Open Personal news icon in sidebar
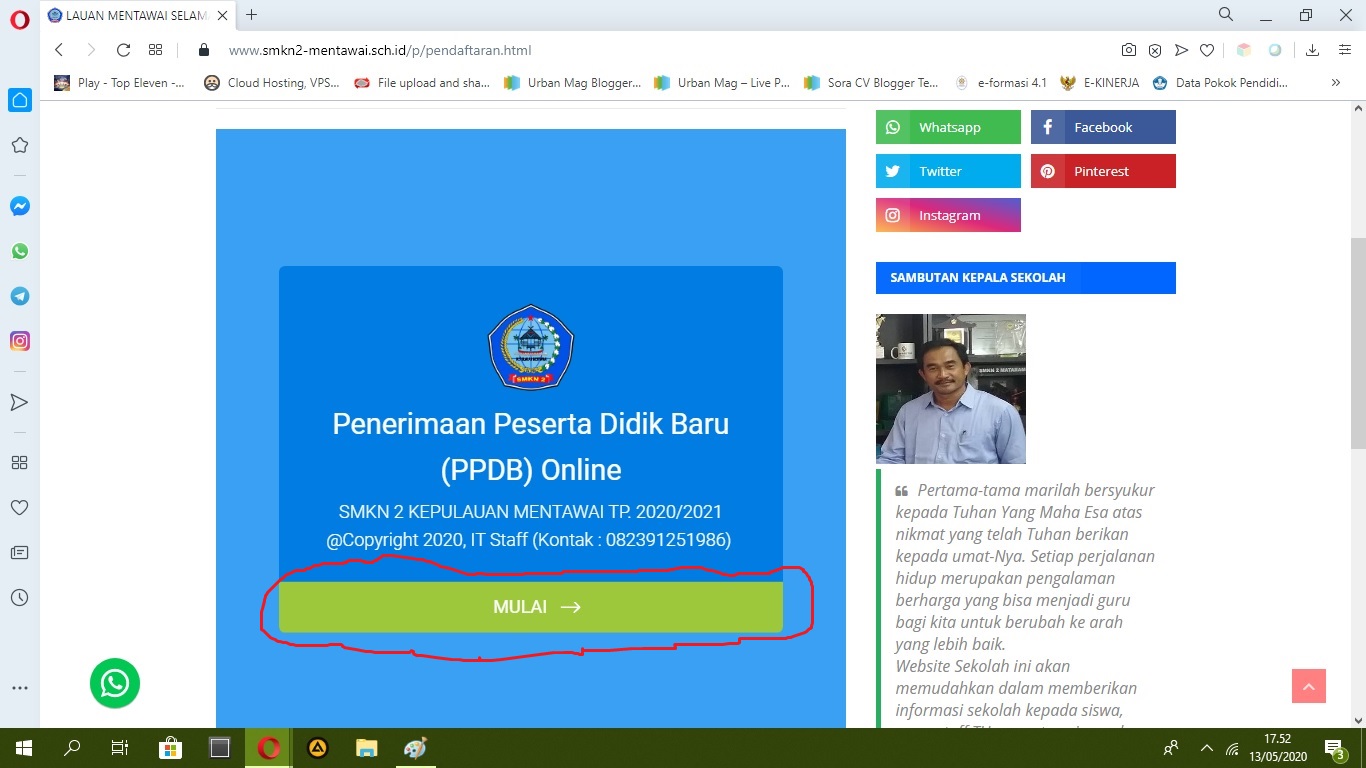Image resolution: width=1366 pixels, height=768 pixels. coord(19,552)
